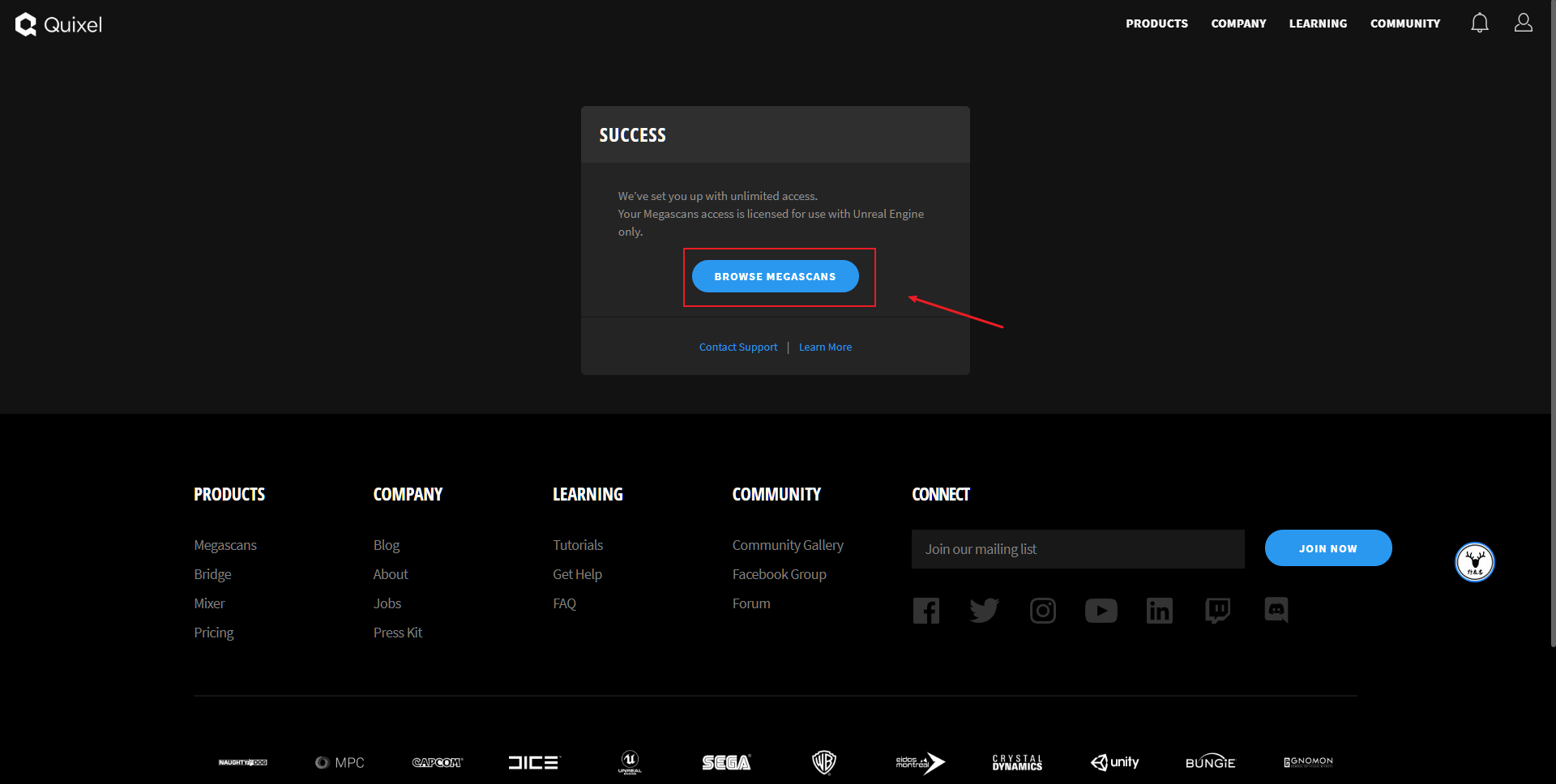Go to Megascans in footer
This screenshot has height=784, width=1556.
click(x=225, y=545)
